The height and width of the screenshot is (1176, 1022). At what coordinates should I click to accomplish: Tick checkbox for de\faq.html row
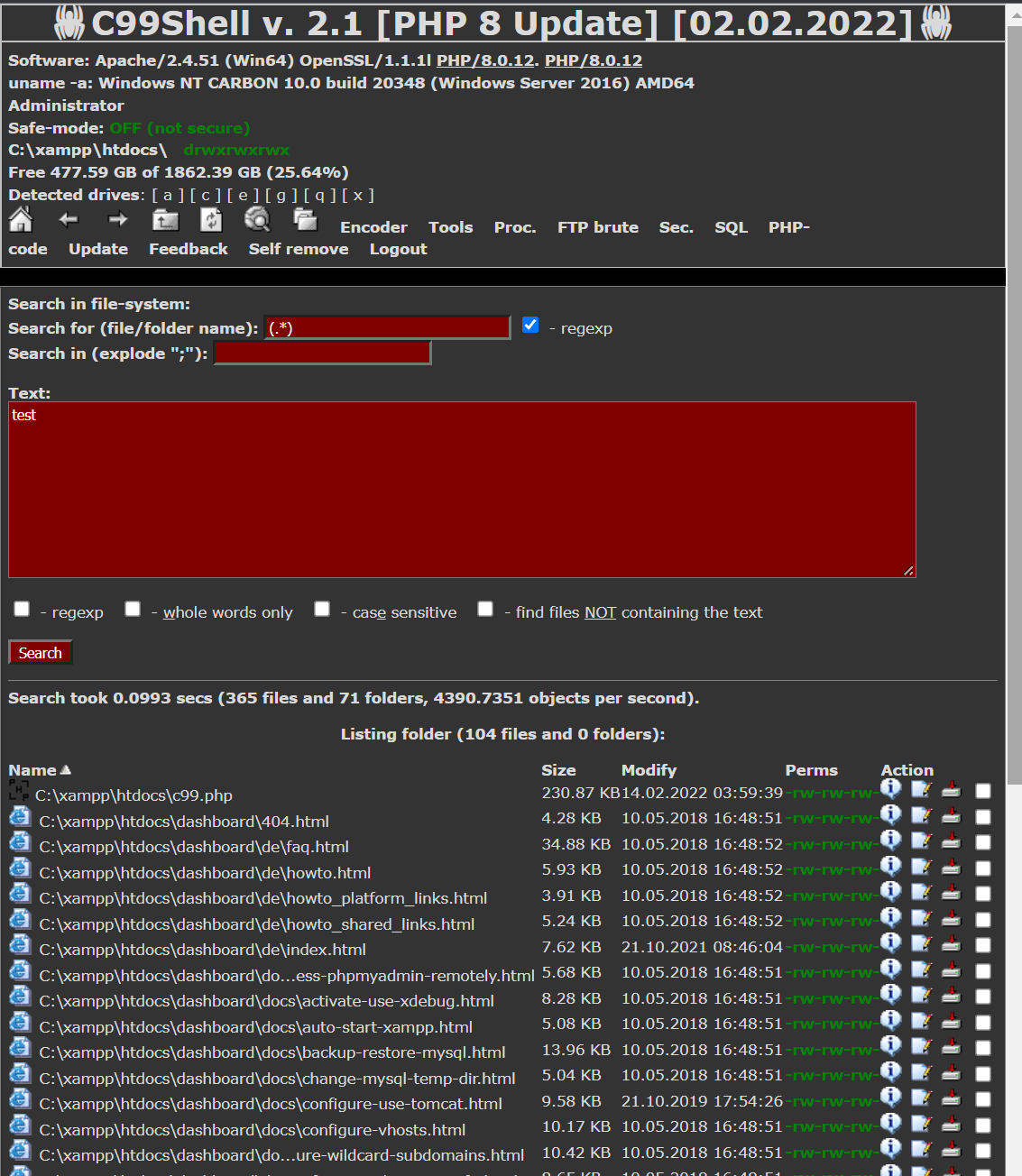[x=983, y=842]
